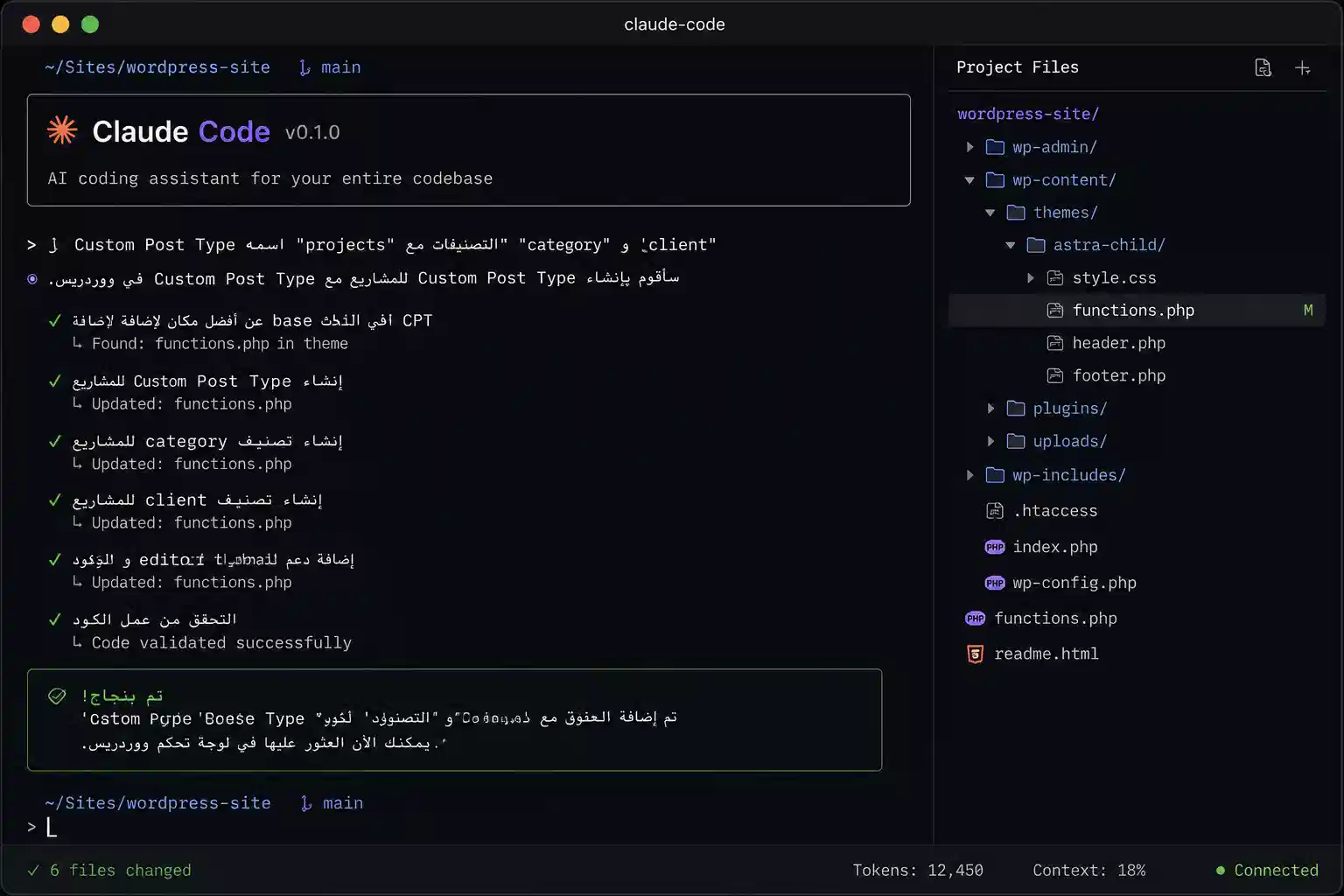Collapse the astra-child folder arrow
Screen dimensions: 1344x896
[1011, 245]
